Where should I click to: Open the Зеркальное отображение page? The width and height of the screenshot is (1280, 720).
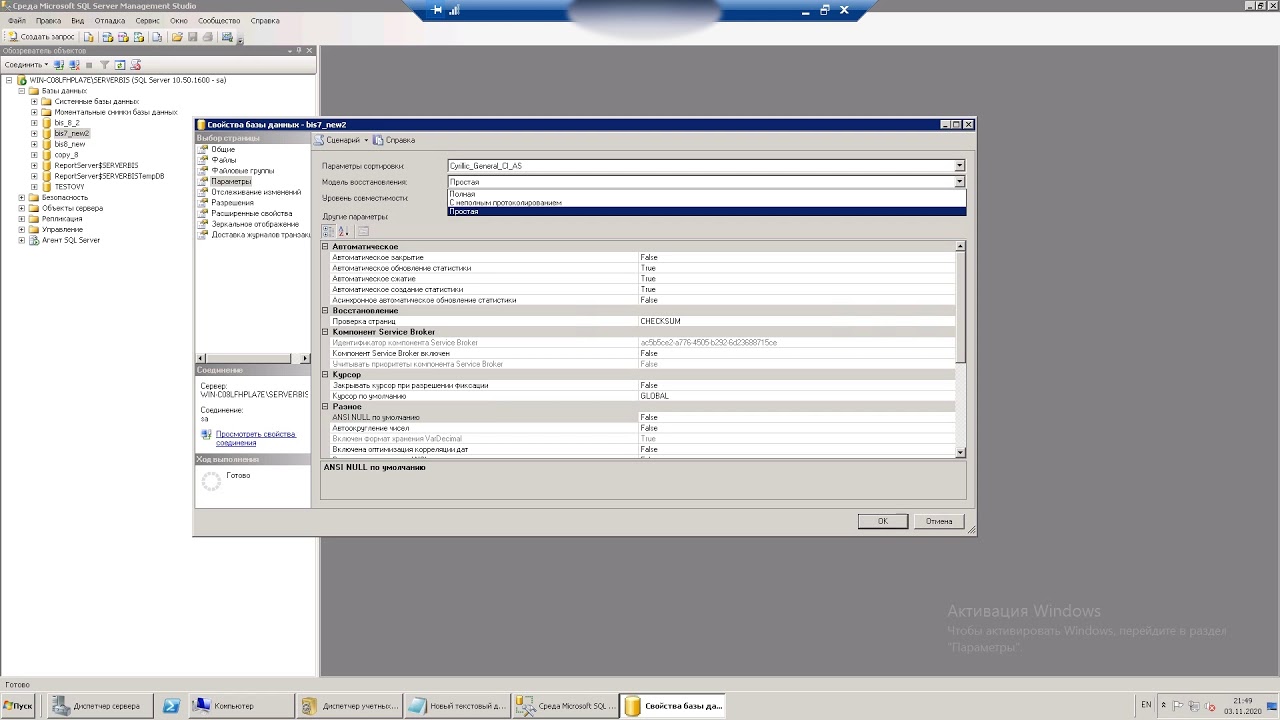254,224
